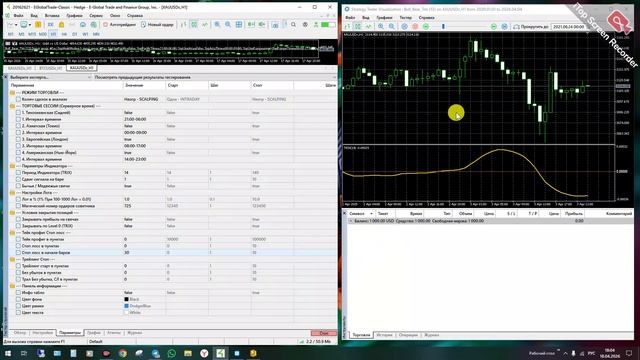The width and height of the screenshot is (640, 360).
Task: Open Google Chrome from the taskbar
Action: coord(122,353)
